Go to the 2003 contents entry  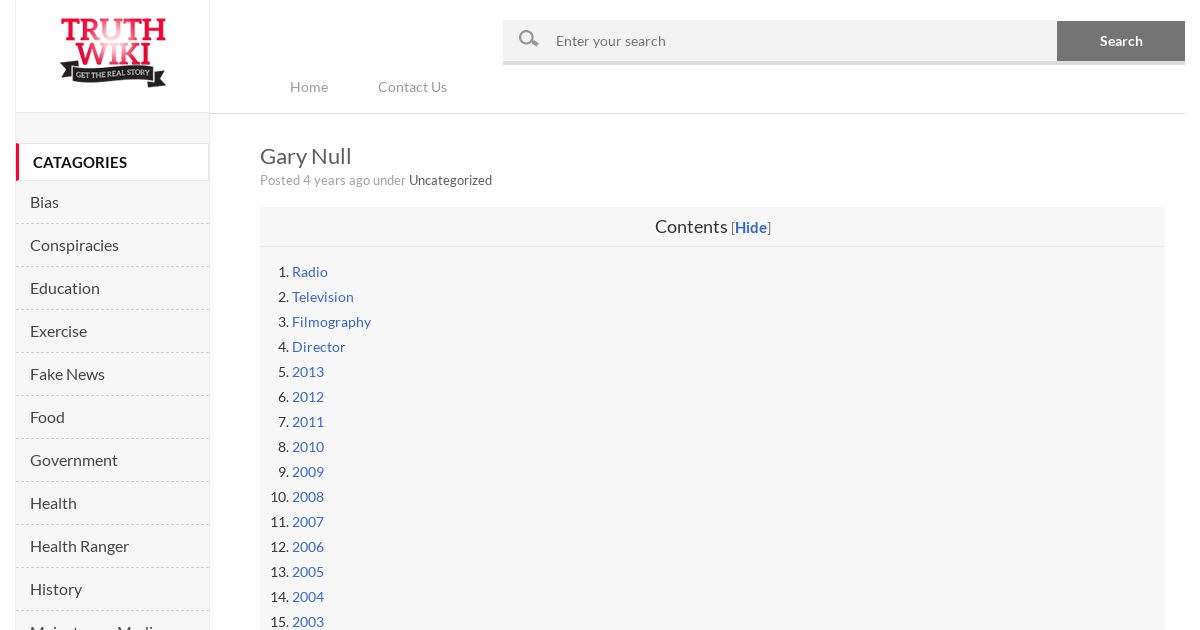(308, 622)
